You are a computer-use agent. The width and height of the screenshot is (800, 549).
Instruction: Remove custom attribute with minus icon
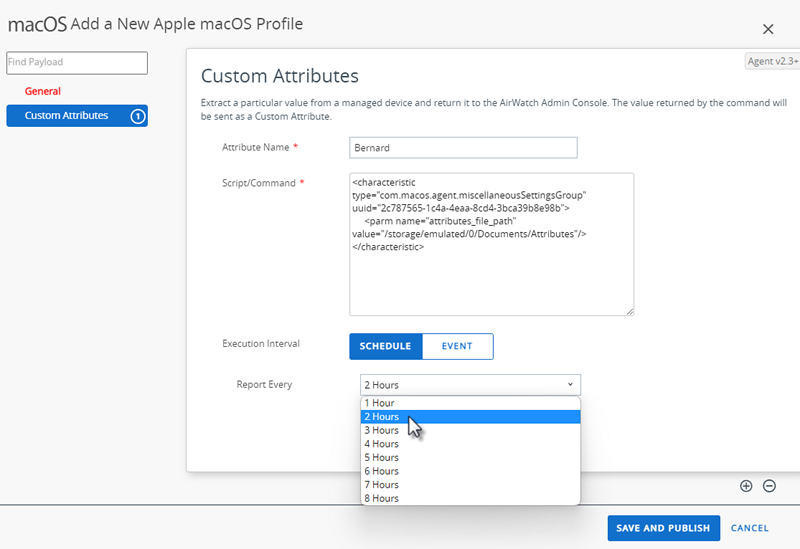[x=769, y=486]
